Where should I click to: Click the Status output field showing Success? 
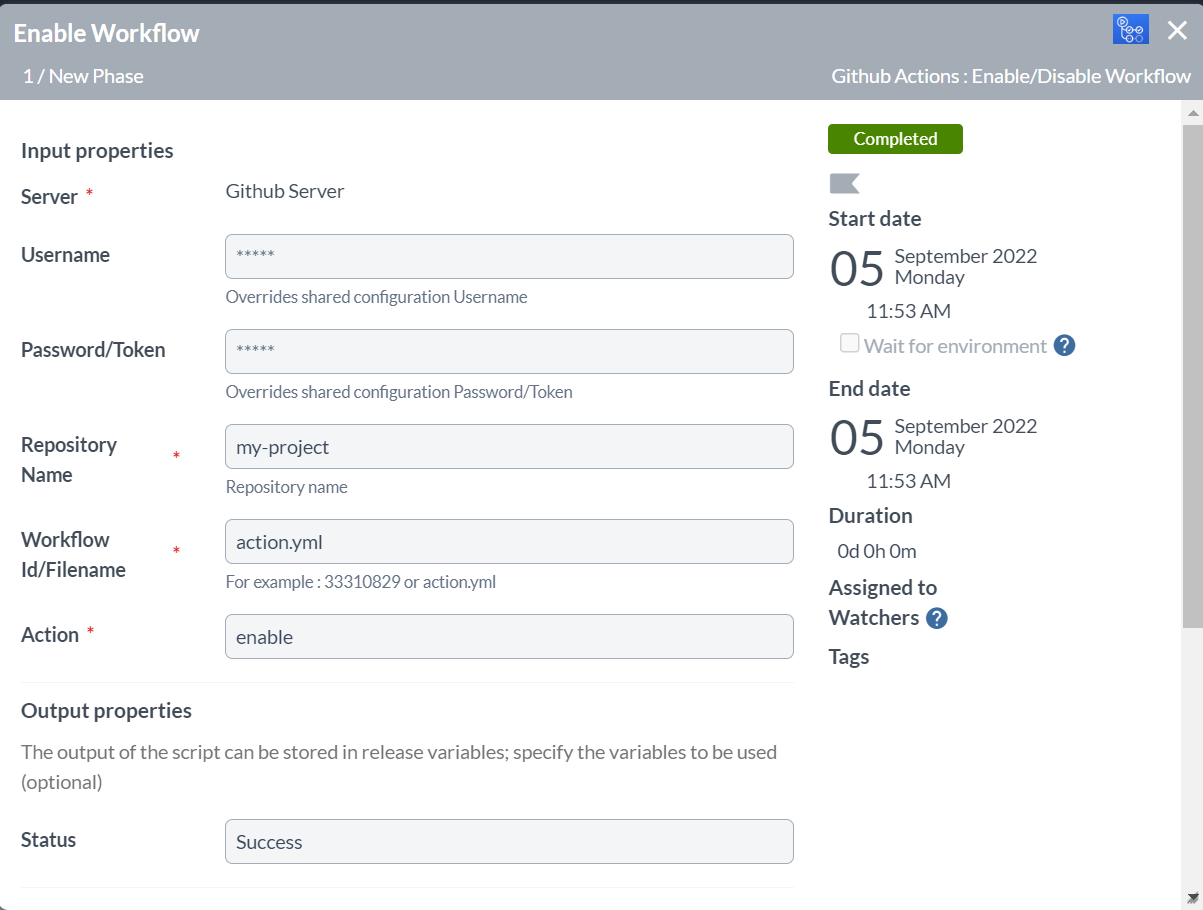click(509, 842)
